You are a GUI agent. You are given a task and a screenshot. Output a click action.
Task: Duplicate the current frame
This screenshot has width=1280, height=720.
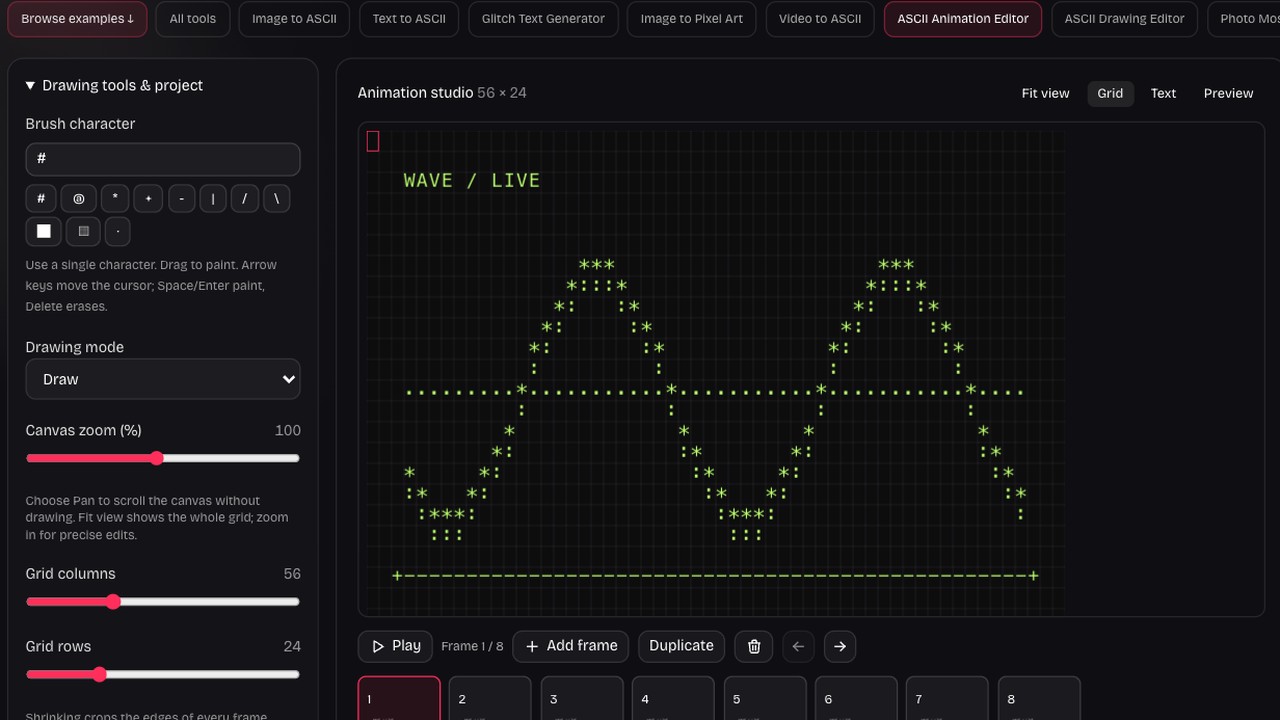(681, 646)
